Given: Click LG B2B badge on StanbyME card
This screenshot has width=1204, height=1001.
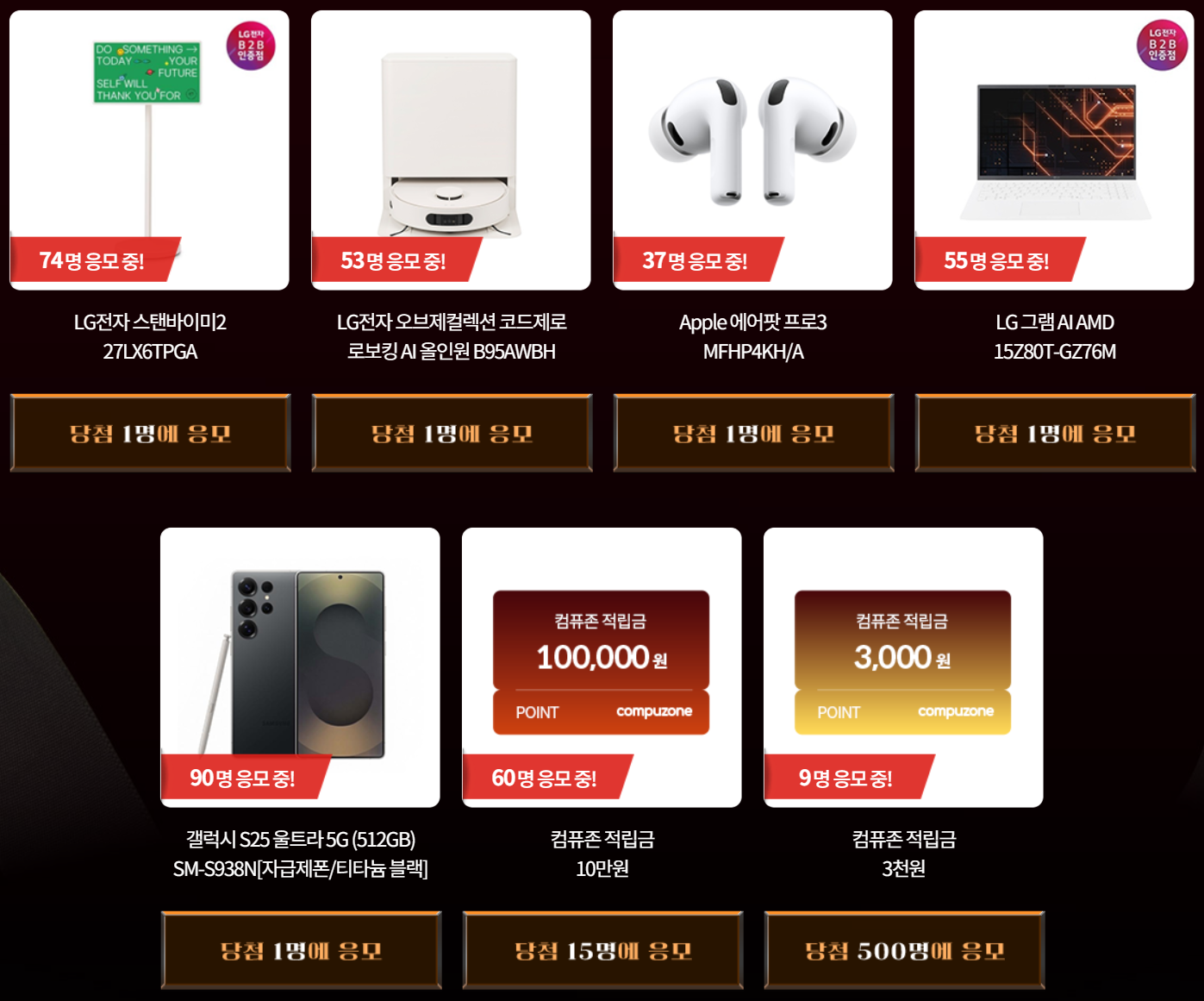Looking at the screenshot, I should point(251,46).
